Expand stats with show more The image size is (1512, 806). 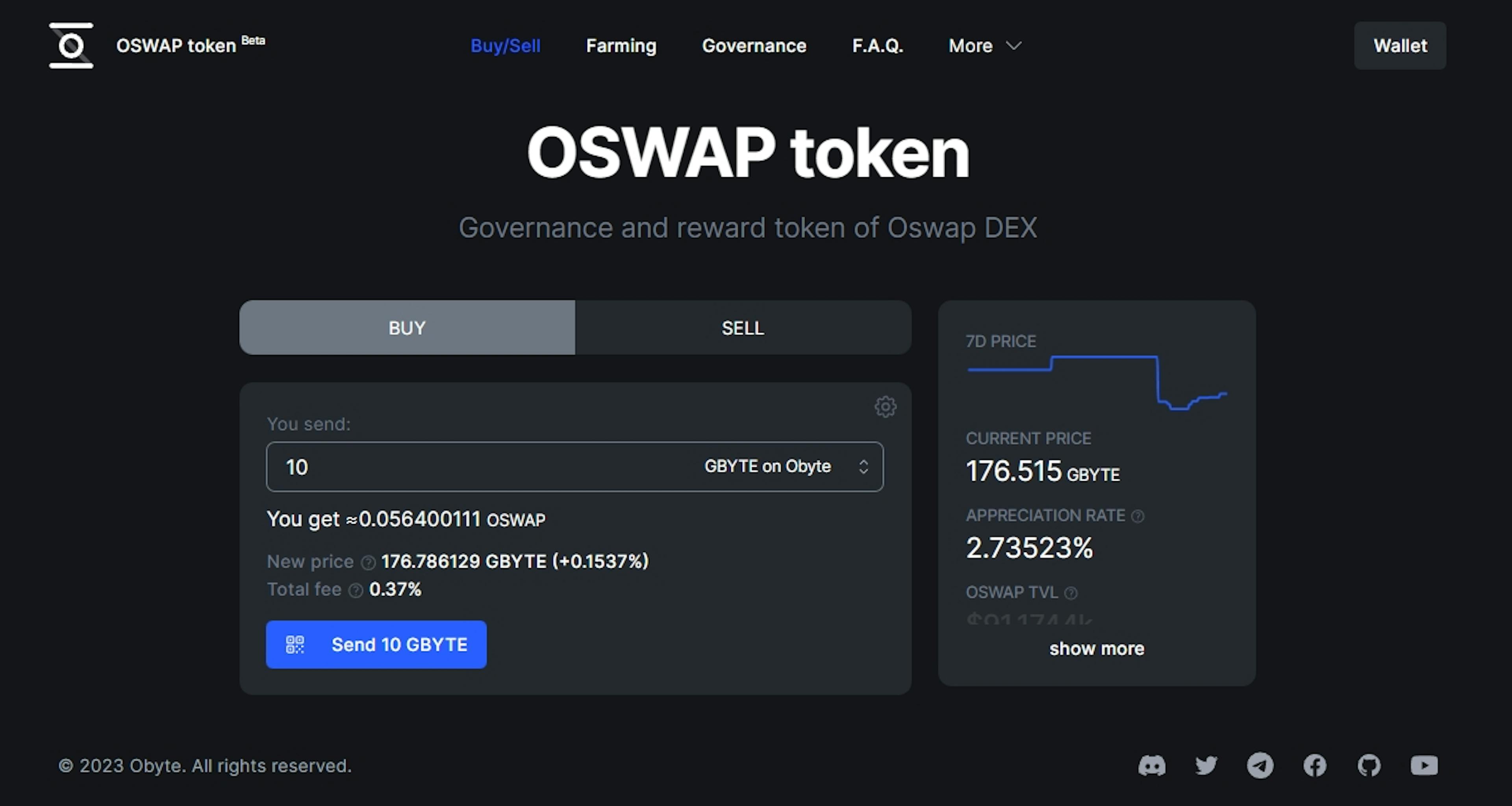coord(1097,649)
